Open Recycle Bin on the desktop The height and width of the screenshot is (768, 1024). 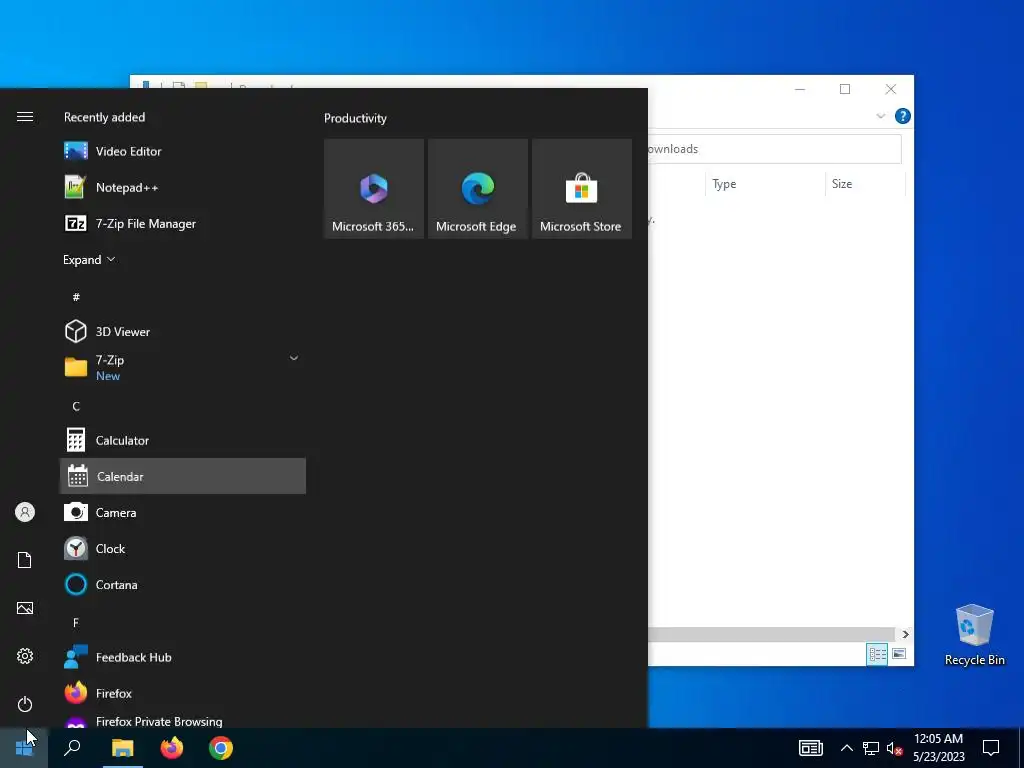pyautogui.click(x=974, y=635)
